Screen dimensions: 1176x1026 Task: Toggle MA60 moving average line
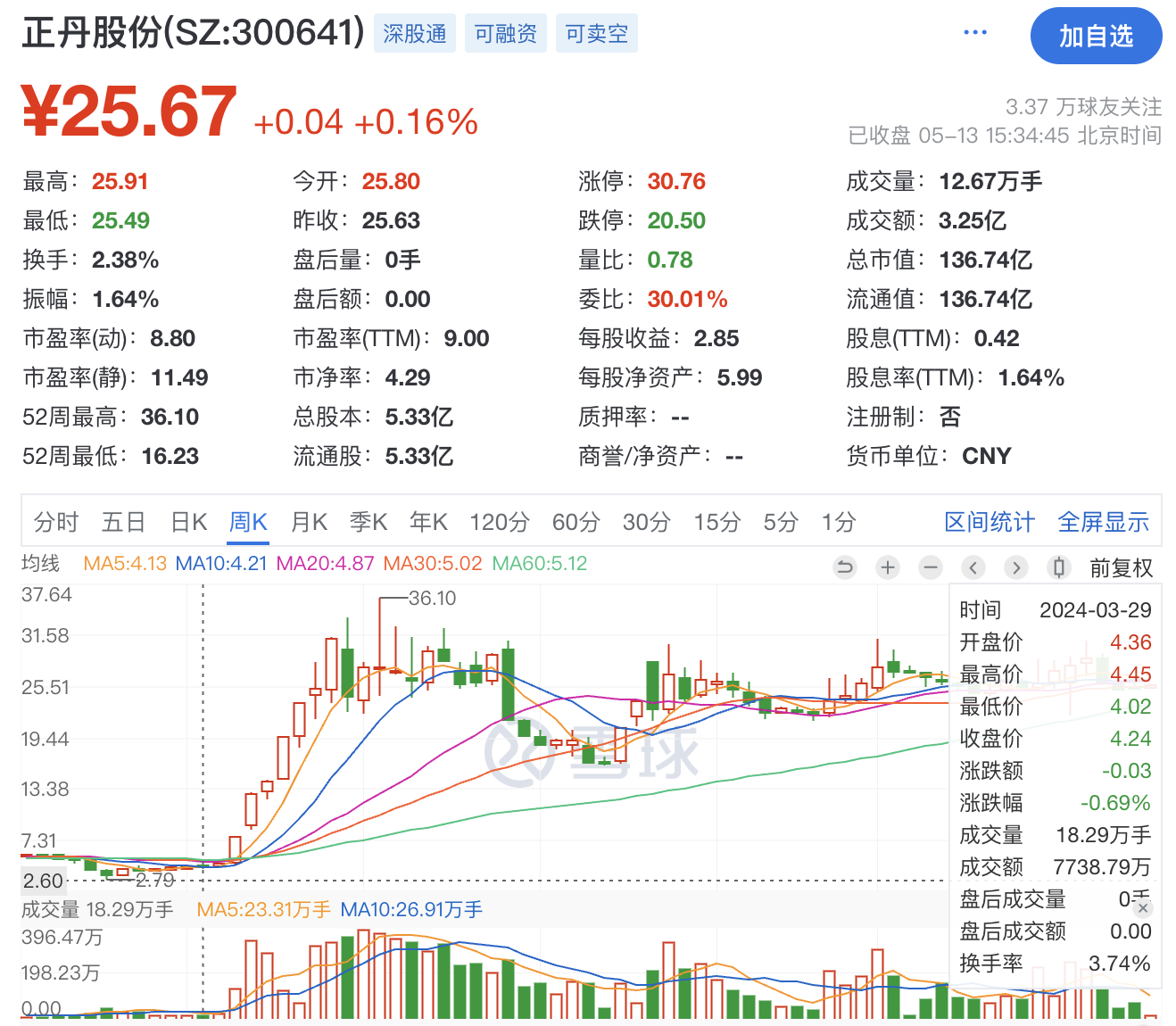point(540,564)
